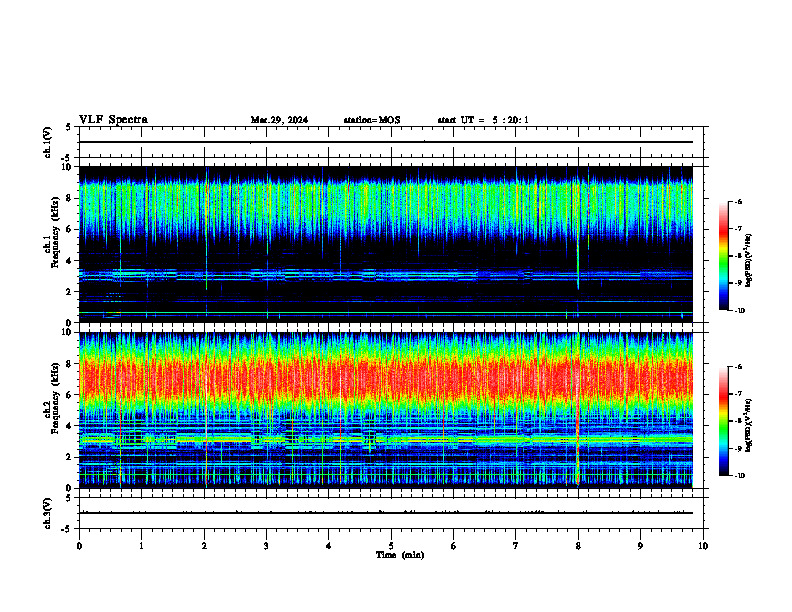This screenshot has width=792, height=612.
Task: Click the ch.2 spectrogram panel
Action: (386, 410)
